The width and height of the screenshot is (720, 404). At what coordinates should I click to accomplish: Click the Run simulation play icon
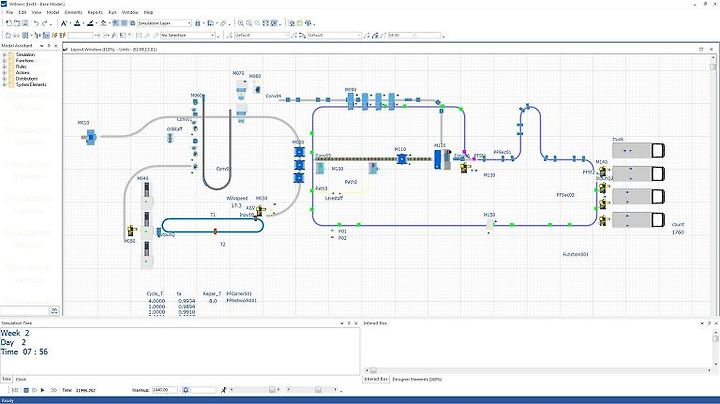point(43,390)
